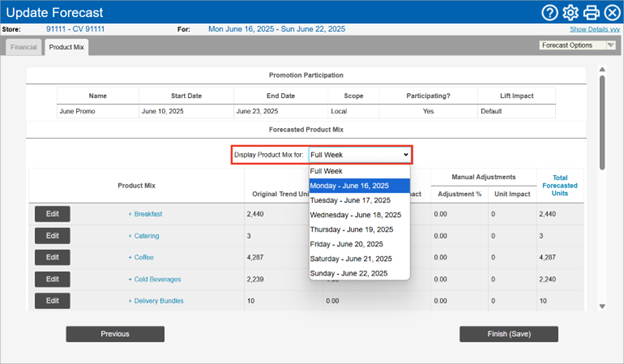This screenshot has height=364, width=624.
Task: Open settings gear icon in header
Action: (570, 13)
